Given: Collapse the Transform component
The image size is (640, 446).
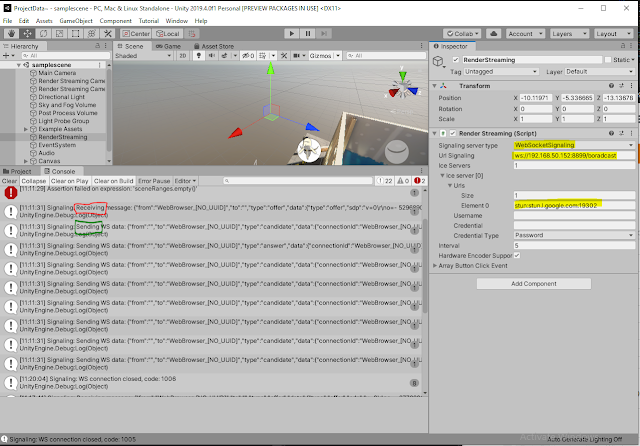Looking at the screenshot, I should [434, 86].
